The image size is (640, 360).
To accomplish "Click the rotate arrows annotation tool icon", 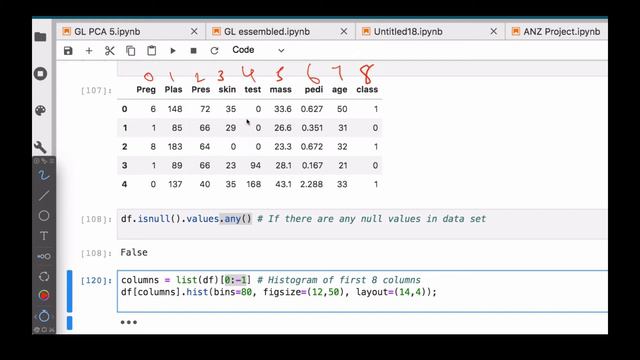I will pyautogui.click(x=44, y=276).
